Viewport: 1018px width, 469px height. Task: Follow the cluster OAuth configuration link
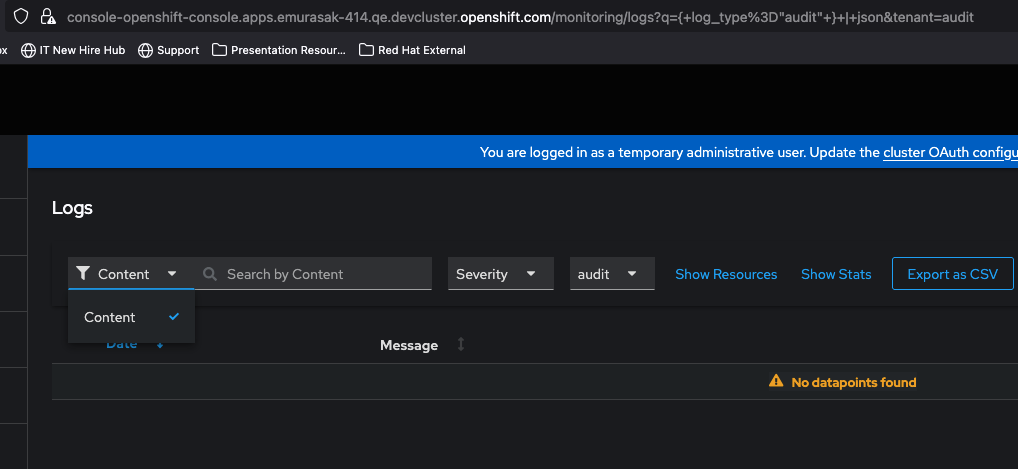point(950,152)
